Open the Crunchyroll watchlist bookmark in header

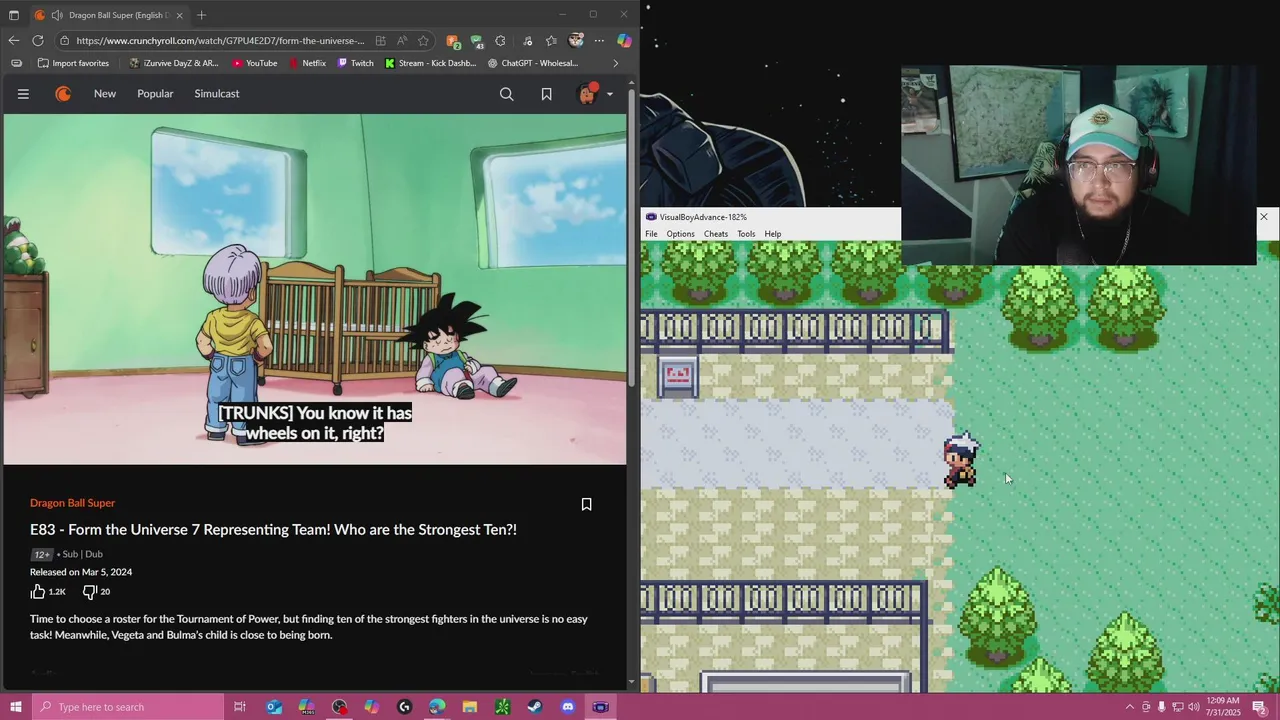(546, 94)
